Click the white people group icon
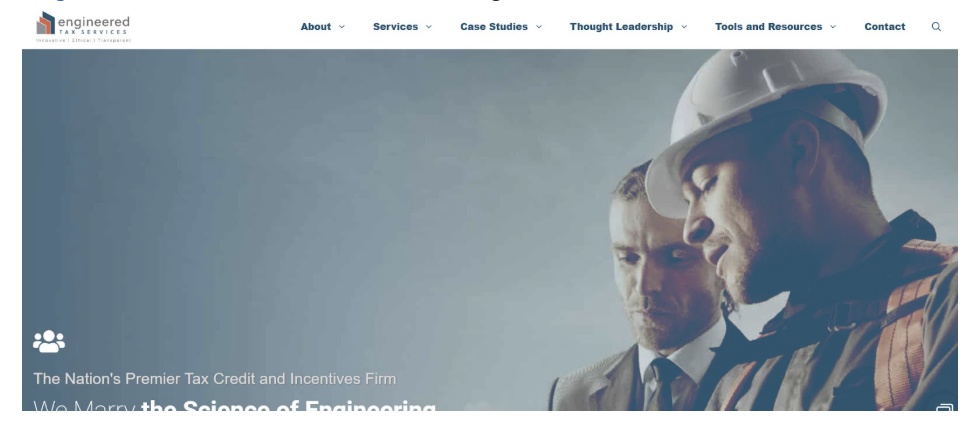This screenshot has width=976, height=422. [x=49, y=341]
